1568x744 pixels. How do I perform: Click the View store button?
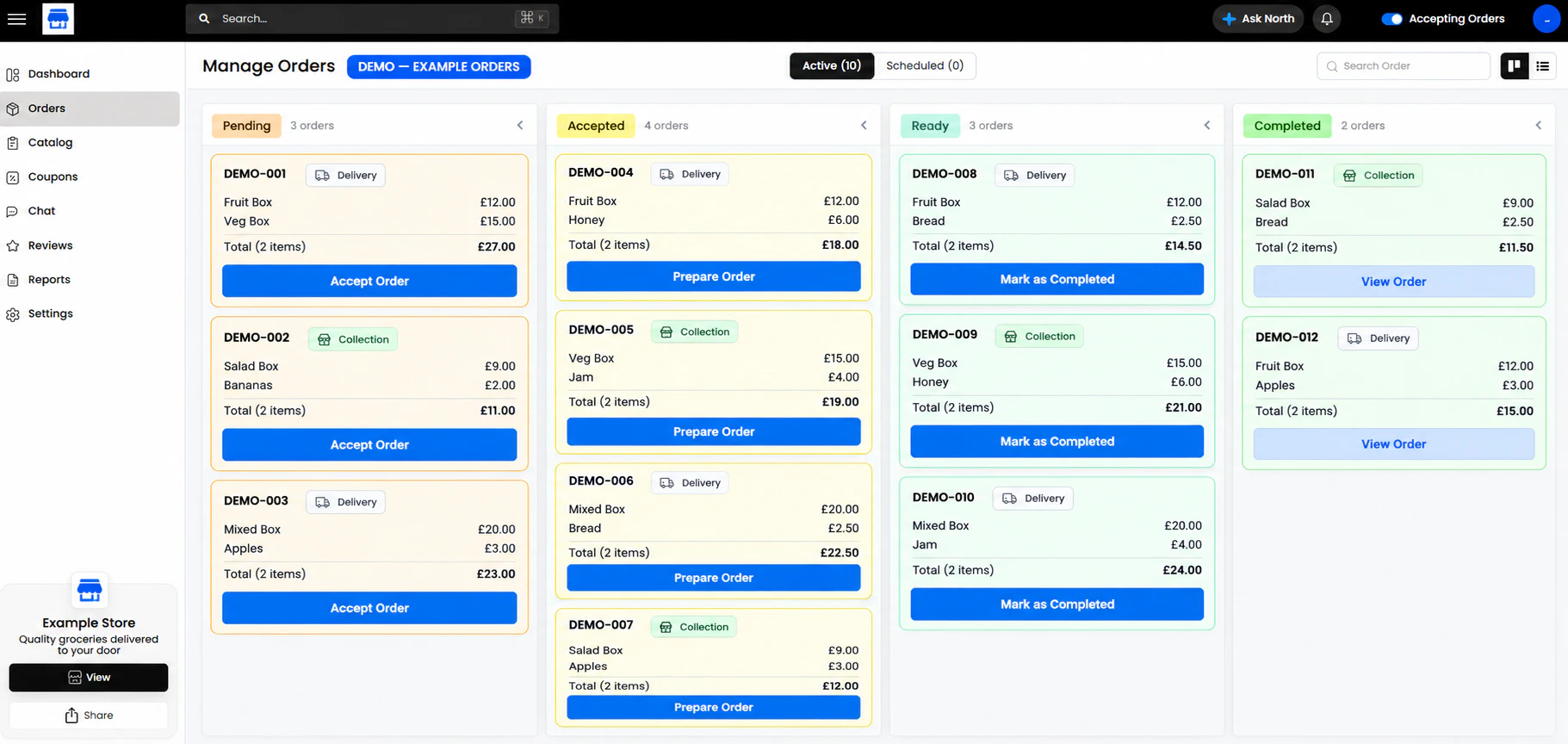point(89,678)
